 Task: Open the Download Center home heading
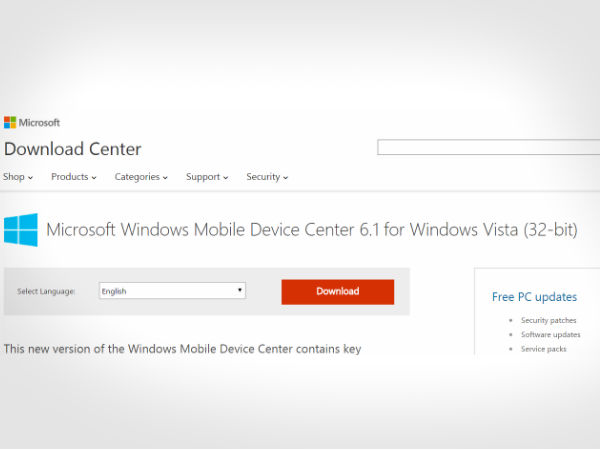coord(72,149)
